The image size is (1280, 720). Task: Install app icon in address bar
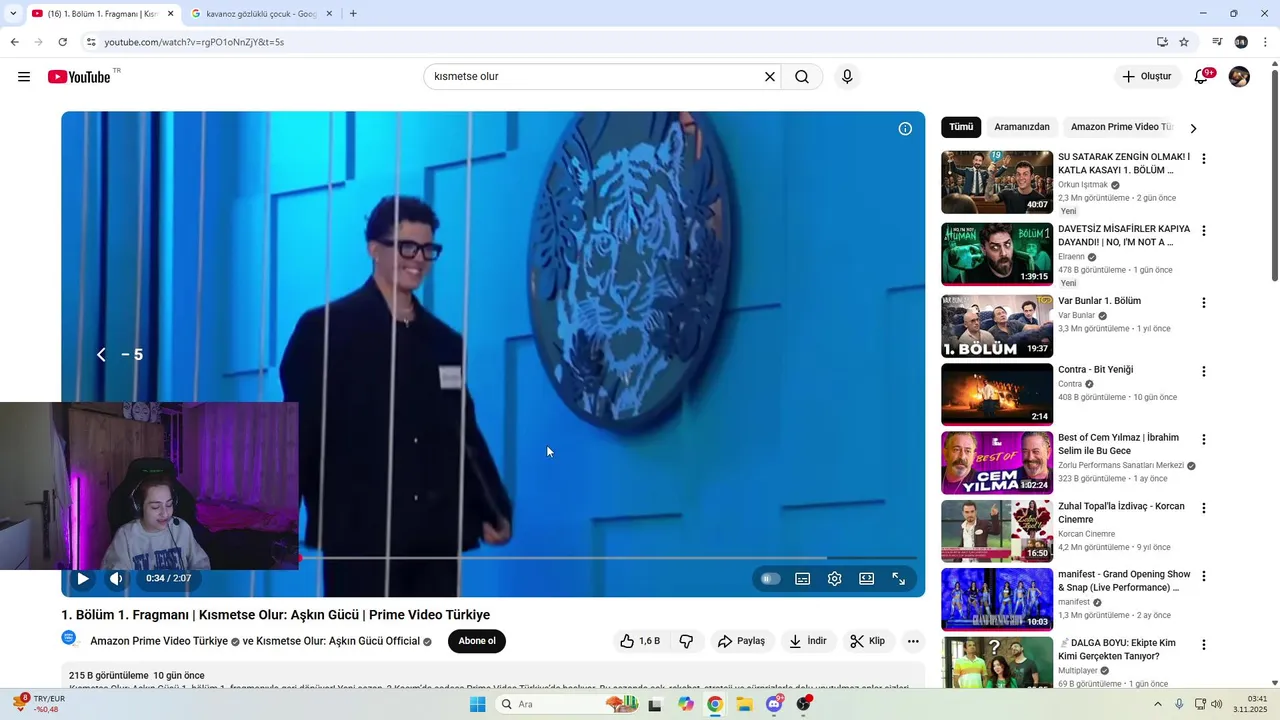coord(1162,42)
